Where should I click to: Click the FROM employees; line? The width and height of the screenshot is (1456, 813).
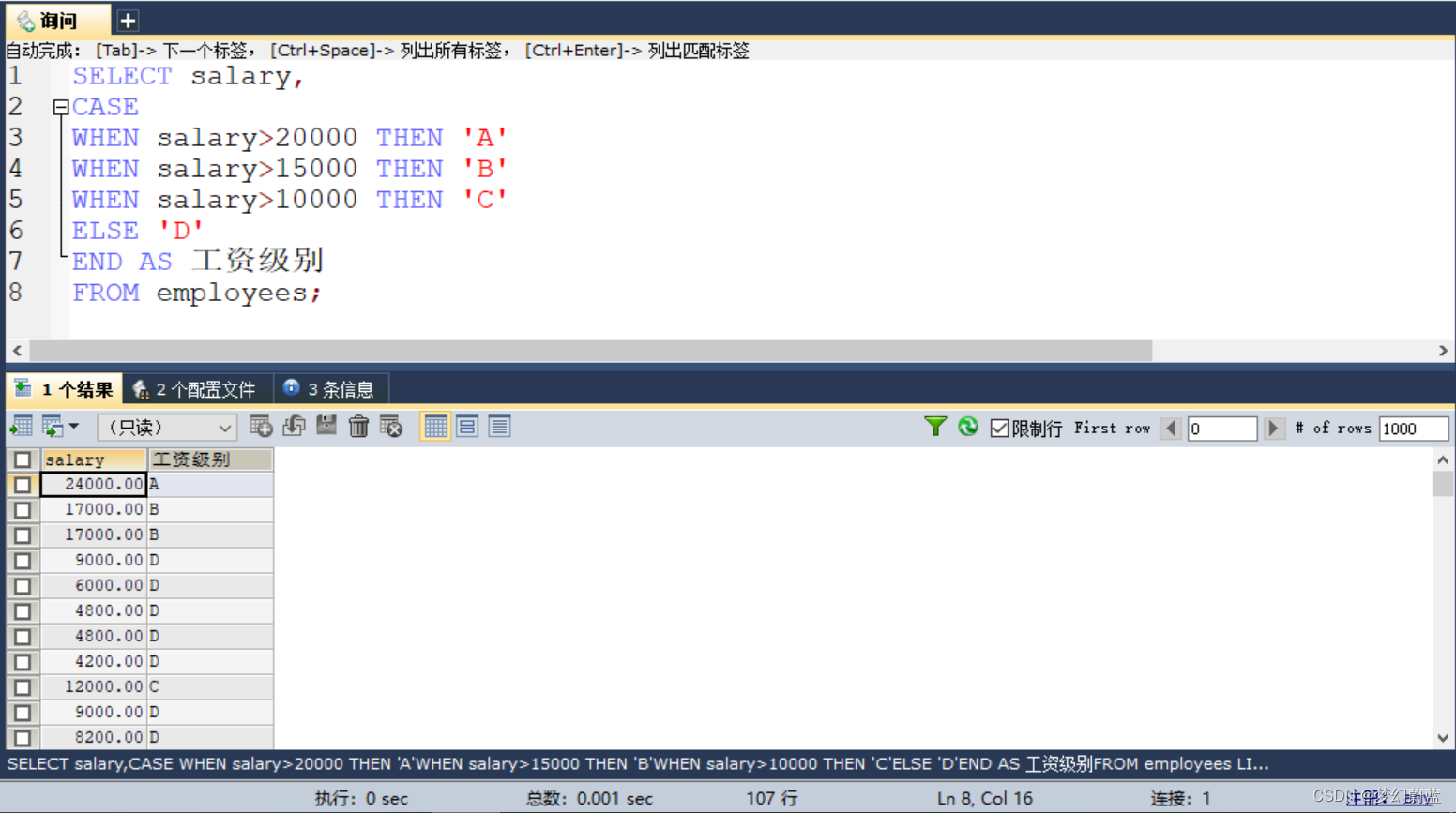197,294
